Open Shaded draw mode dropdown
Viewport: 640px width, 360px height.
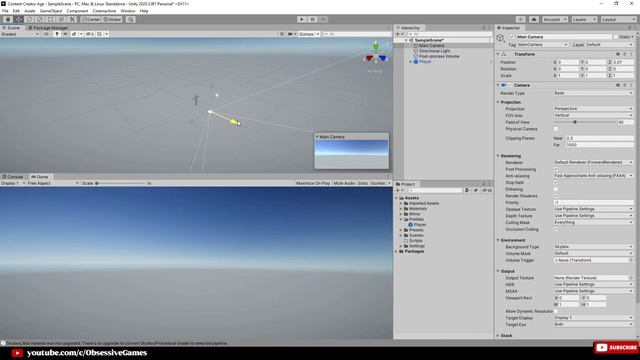coord(20,34)
